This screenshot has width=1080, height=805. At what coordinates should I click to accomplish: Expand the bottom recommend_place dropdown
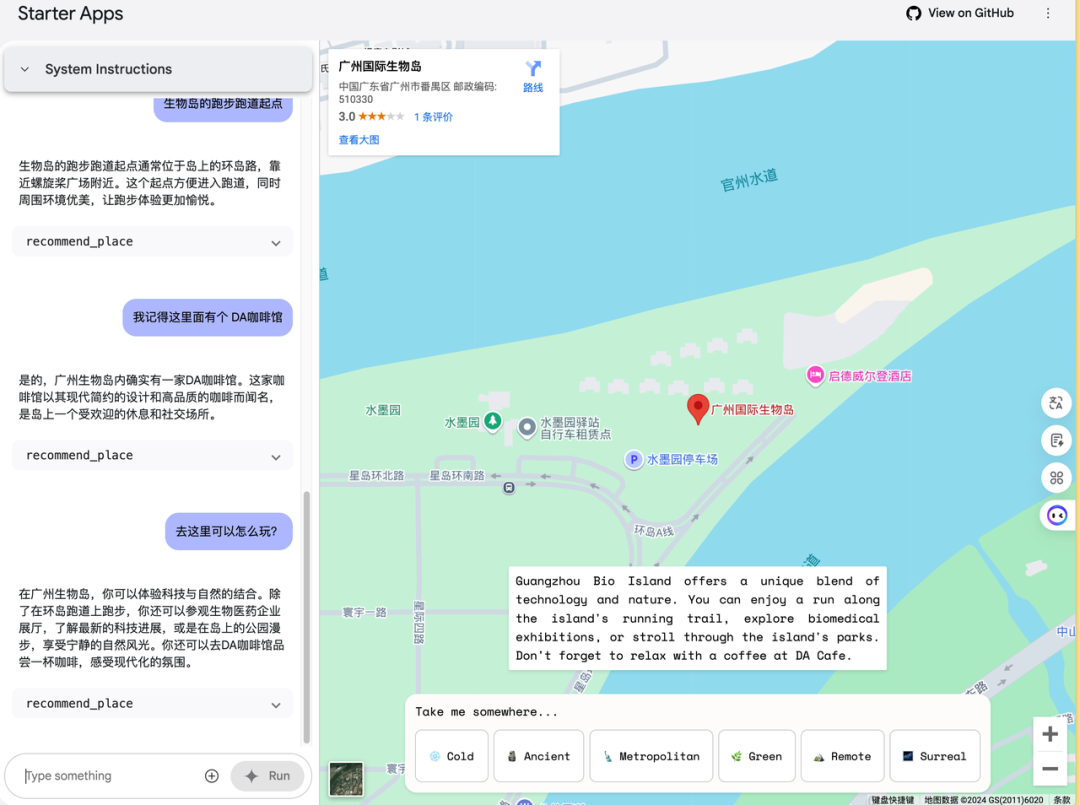click(x=152, y=703)
